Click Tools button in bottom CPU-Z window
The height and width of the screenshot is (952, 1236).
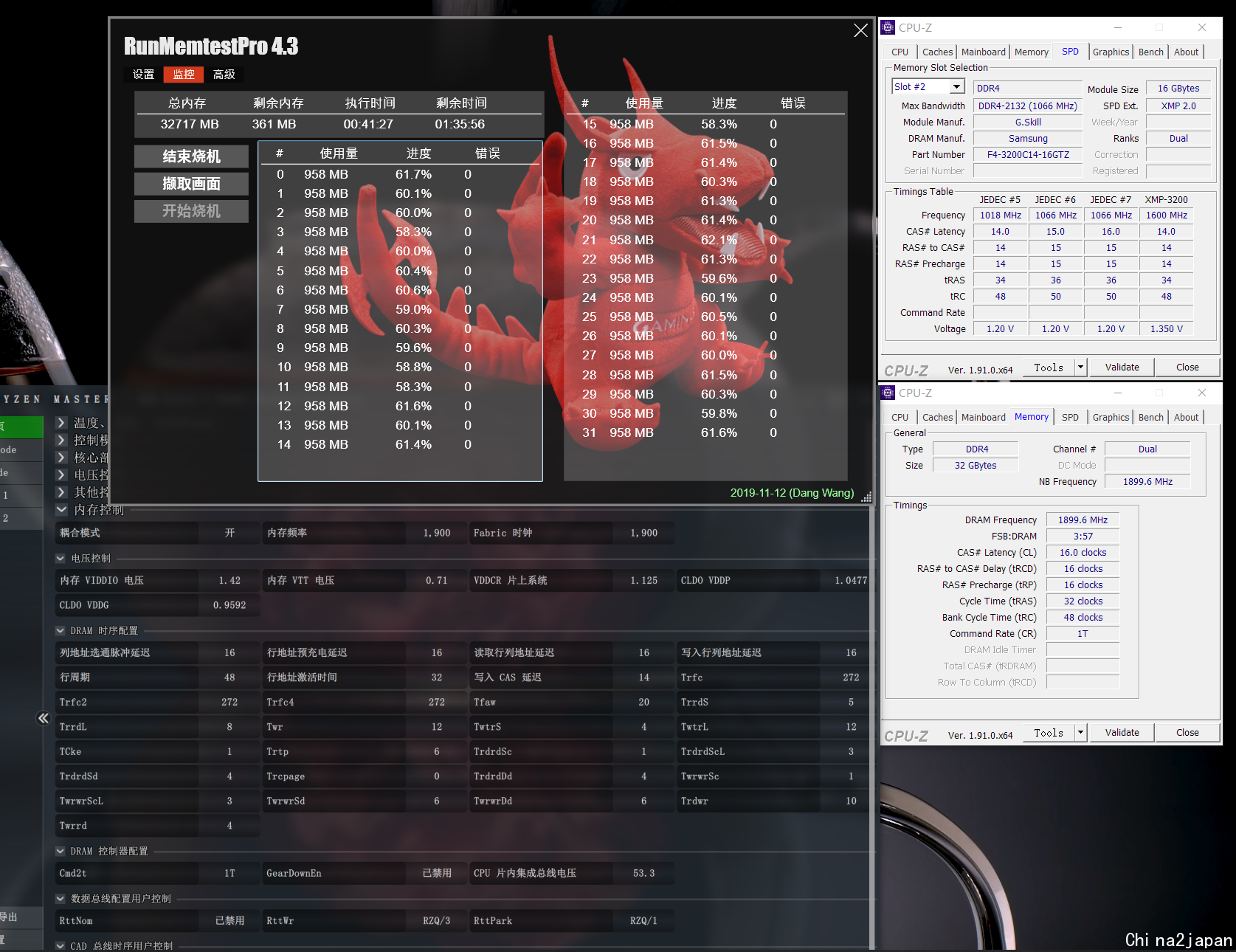click(1049, 733)
